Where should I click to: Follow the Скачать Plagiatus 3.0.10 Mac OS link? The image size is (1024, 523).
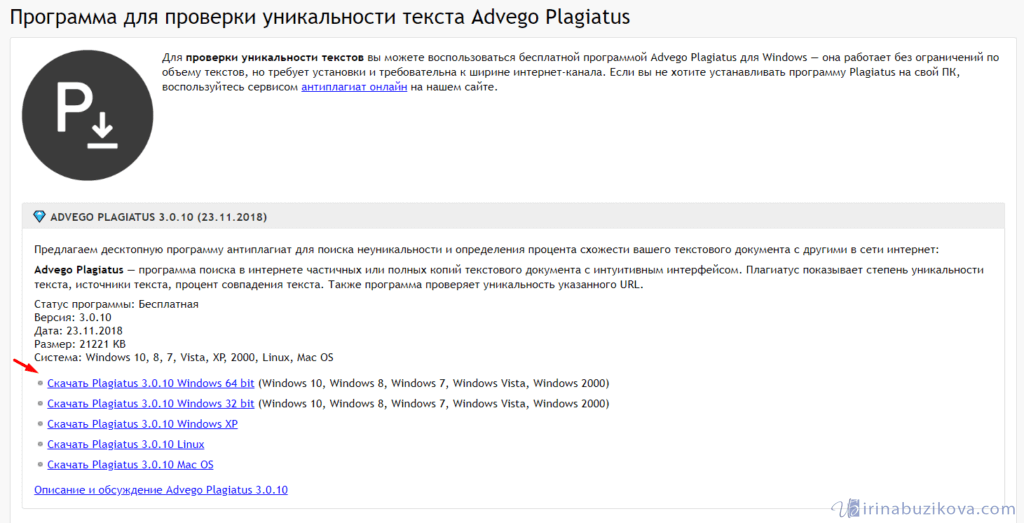(130, 465)
